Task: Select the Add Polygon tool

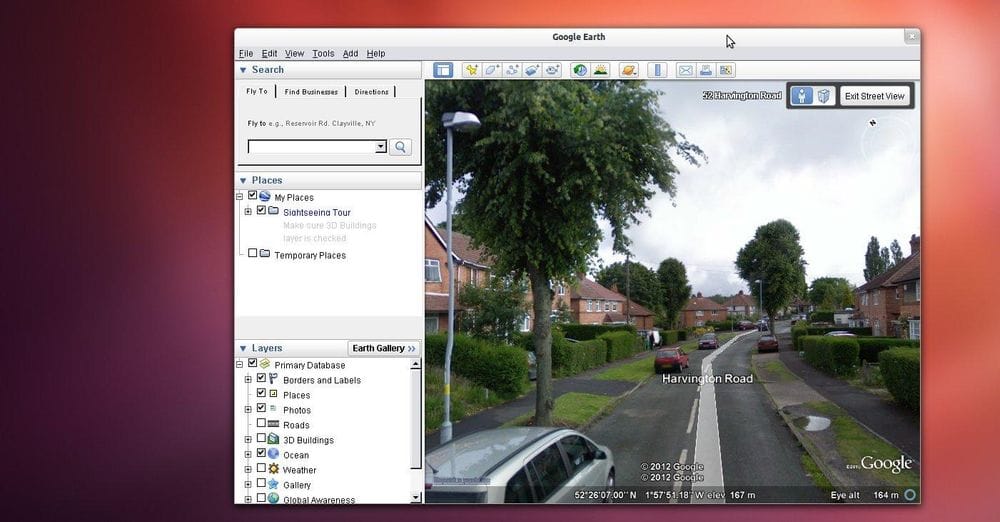Action: (x=492, y=70)
